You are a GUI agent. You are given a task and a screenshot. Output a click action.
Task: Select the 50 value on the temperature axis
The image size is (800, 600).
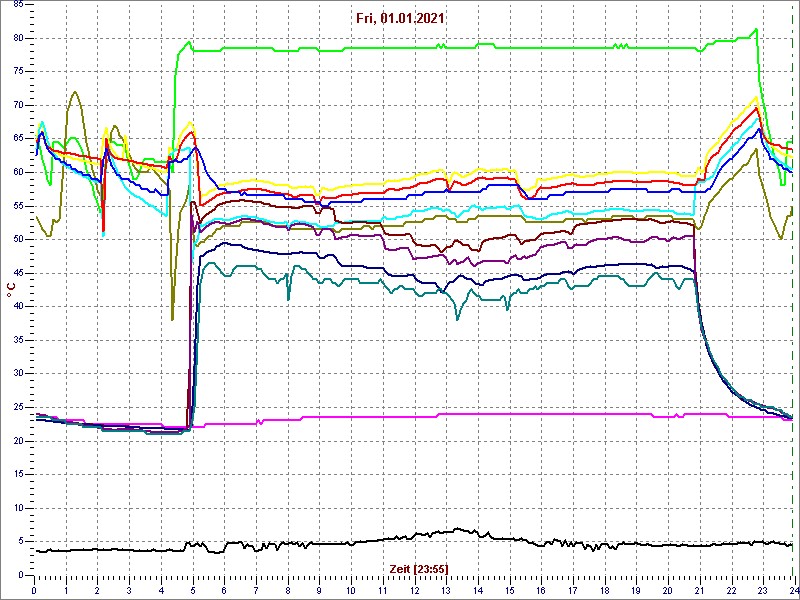17,240
